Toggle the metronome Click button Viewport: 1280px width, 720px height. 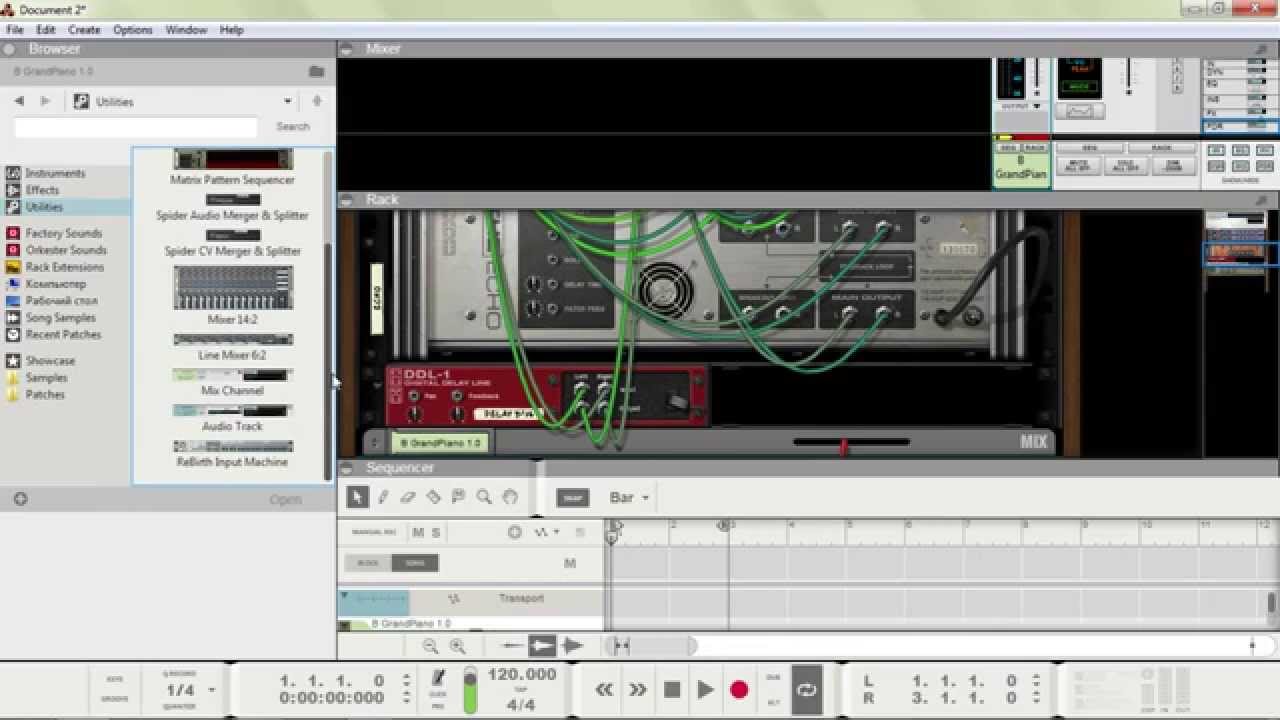coord(438,680)
